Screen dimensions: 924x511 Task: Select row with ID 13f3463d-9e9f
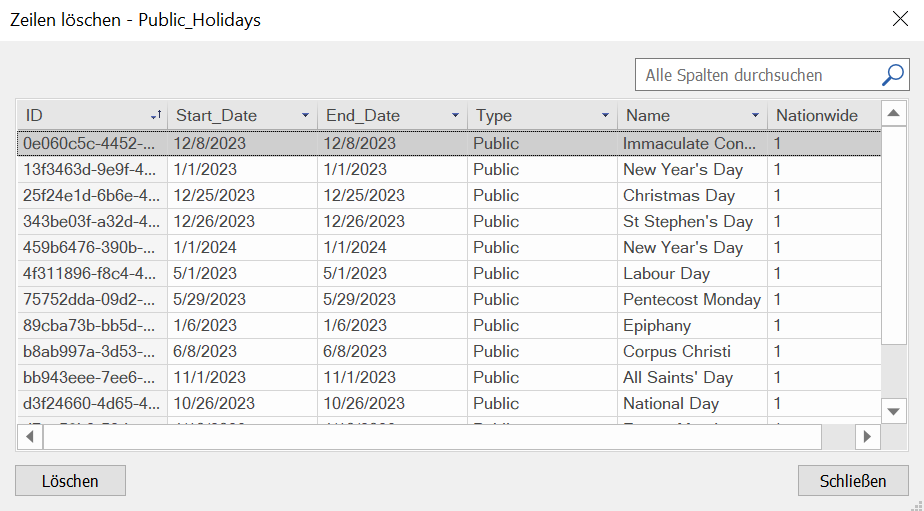click(x=449, y=170)
